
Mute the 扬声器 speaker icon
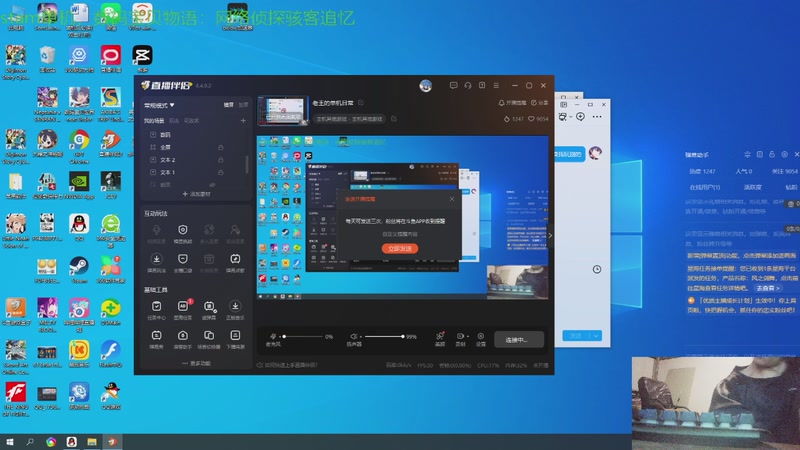[353, 336]
